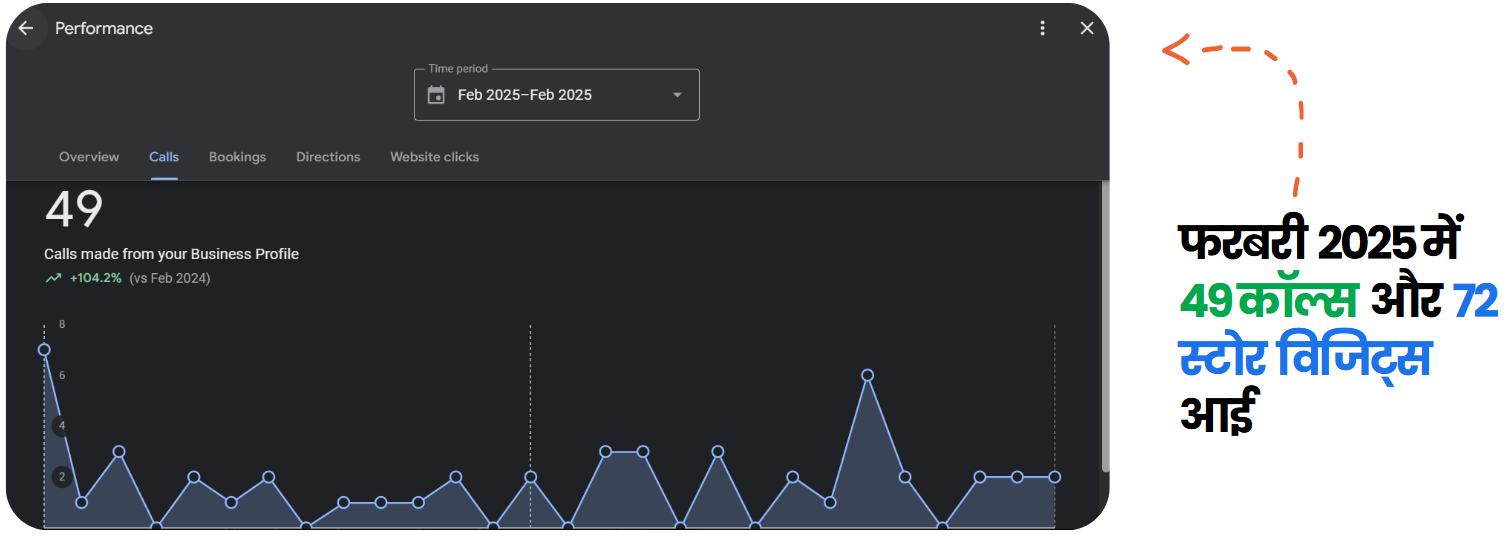Expand the Time period dropdown arrow

677,95
